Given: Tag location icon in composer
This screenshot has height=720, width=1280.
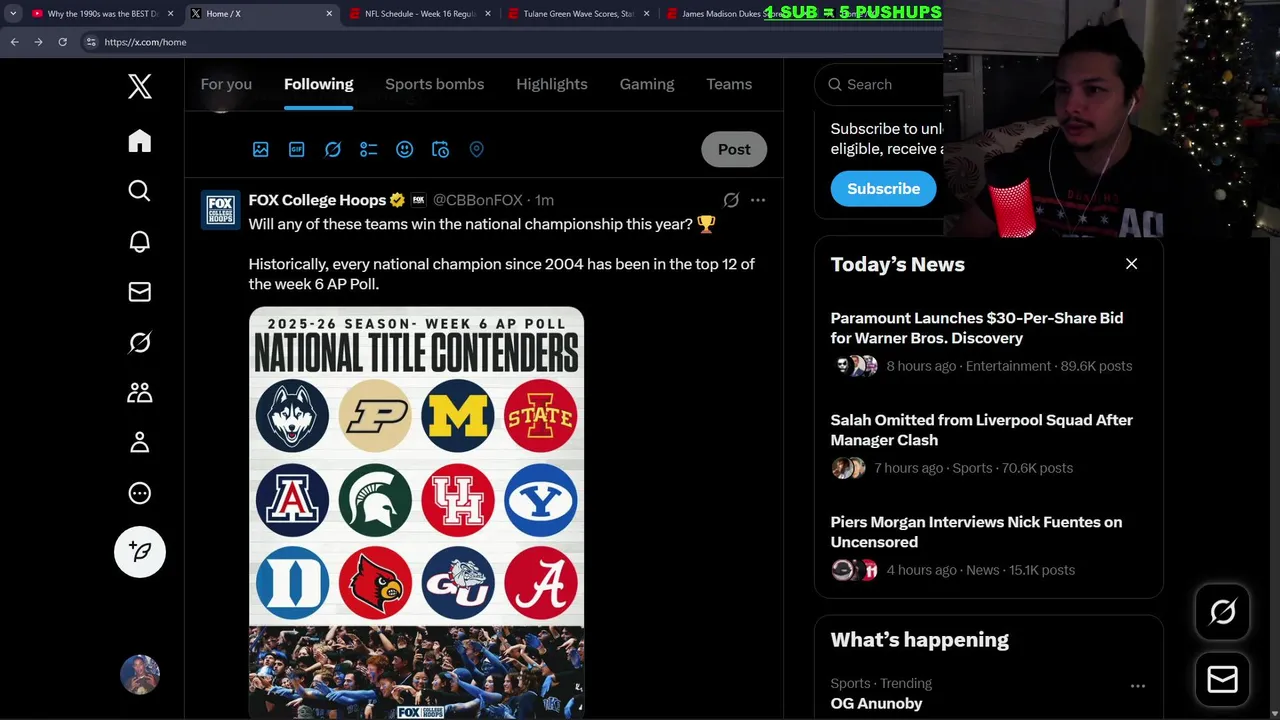Looking at the screenshot, I should 477,149.
